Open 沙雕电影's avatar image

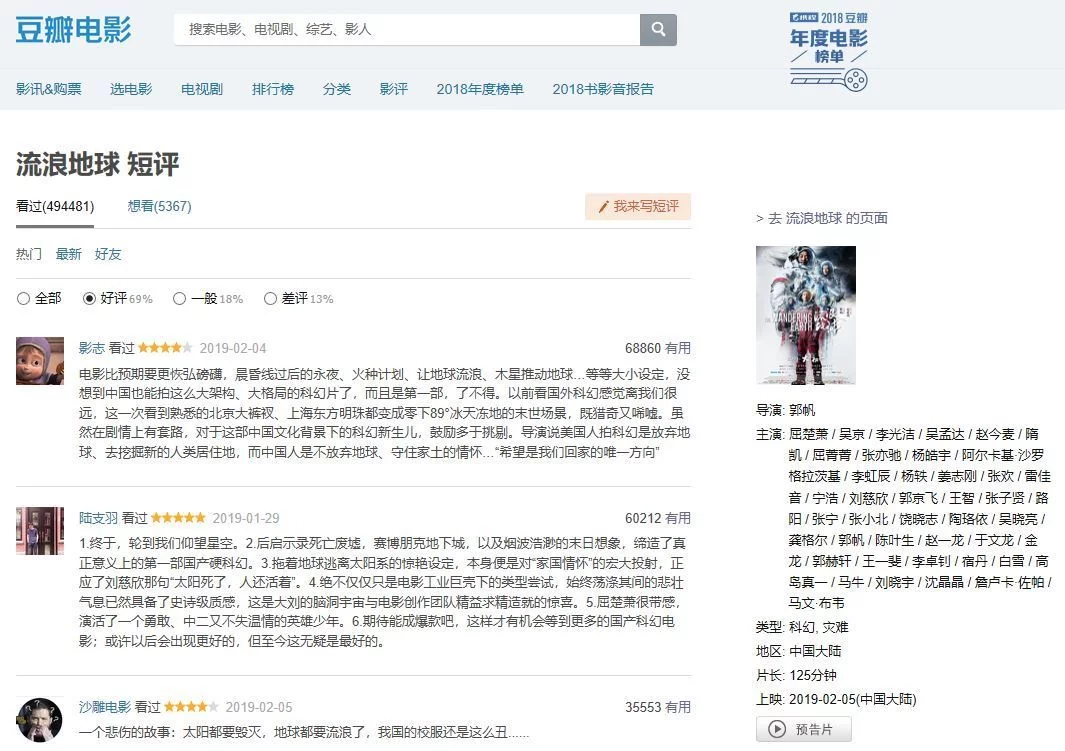coord(40,720)
